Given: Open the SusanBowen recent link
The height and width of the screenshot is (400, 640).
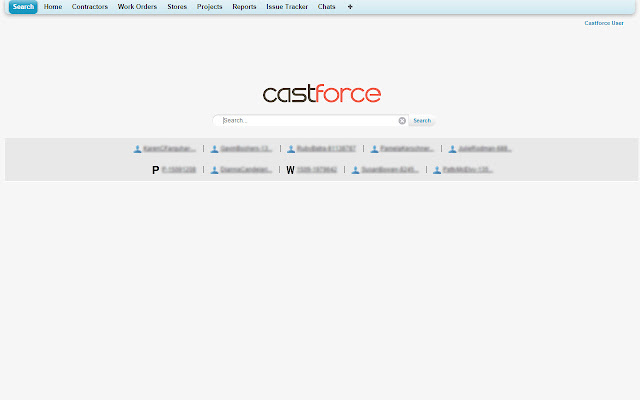Looking at the screenshot, I should pyautogui.click(x=390, y=169).
